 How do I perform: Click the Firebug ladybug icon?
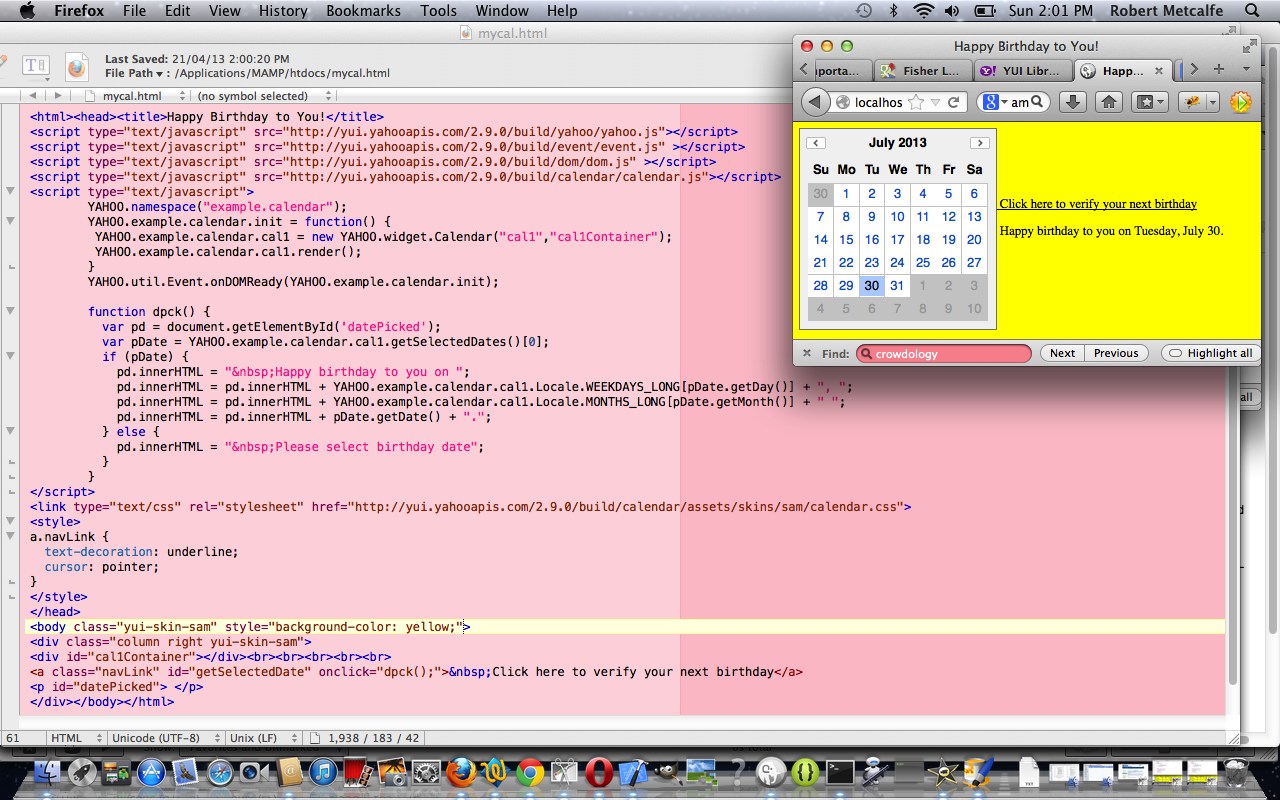(1191, 102)
